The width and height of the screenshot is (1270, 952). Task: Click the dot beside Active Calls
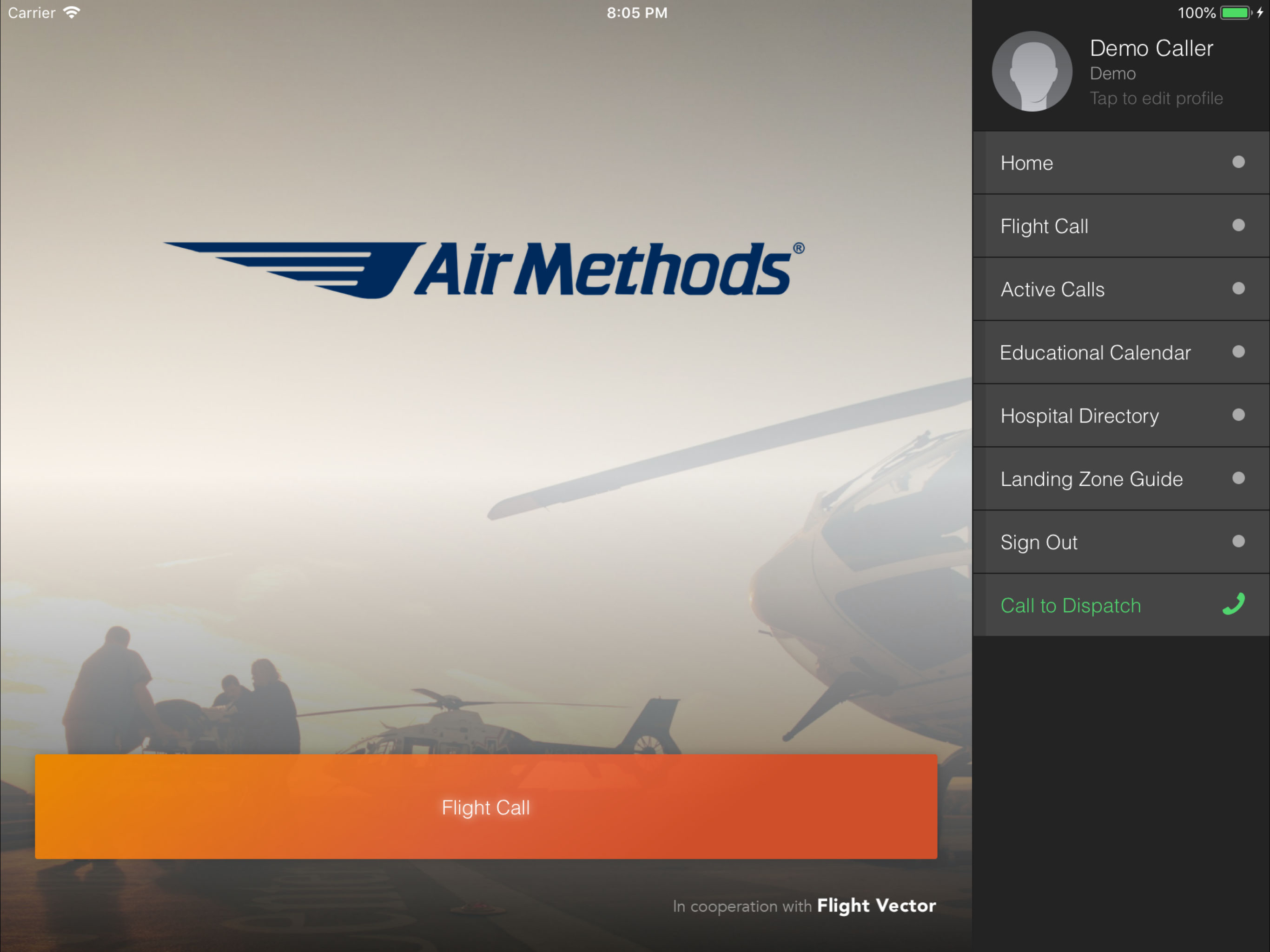pyautogui.click(x=1238, y=288)
